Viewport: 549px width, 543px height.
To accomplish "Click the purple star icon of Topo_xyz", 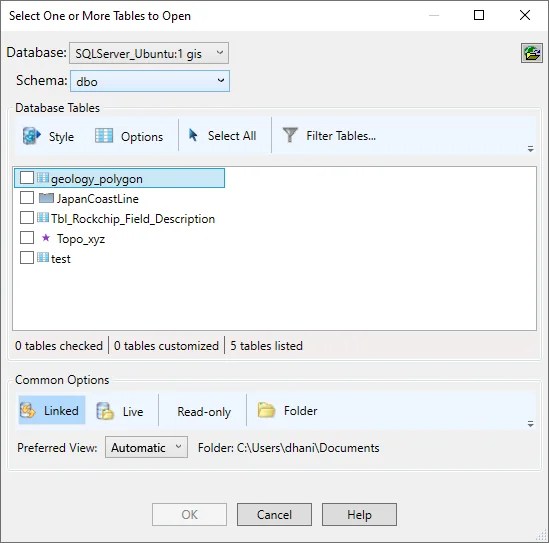I will click(46, 238).
